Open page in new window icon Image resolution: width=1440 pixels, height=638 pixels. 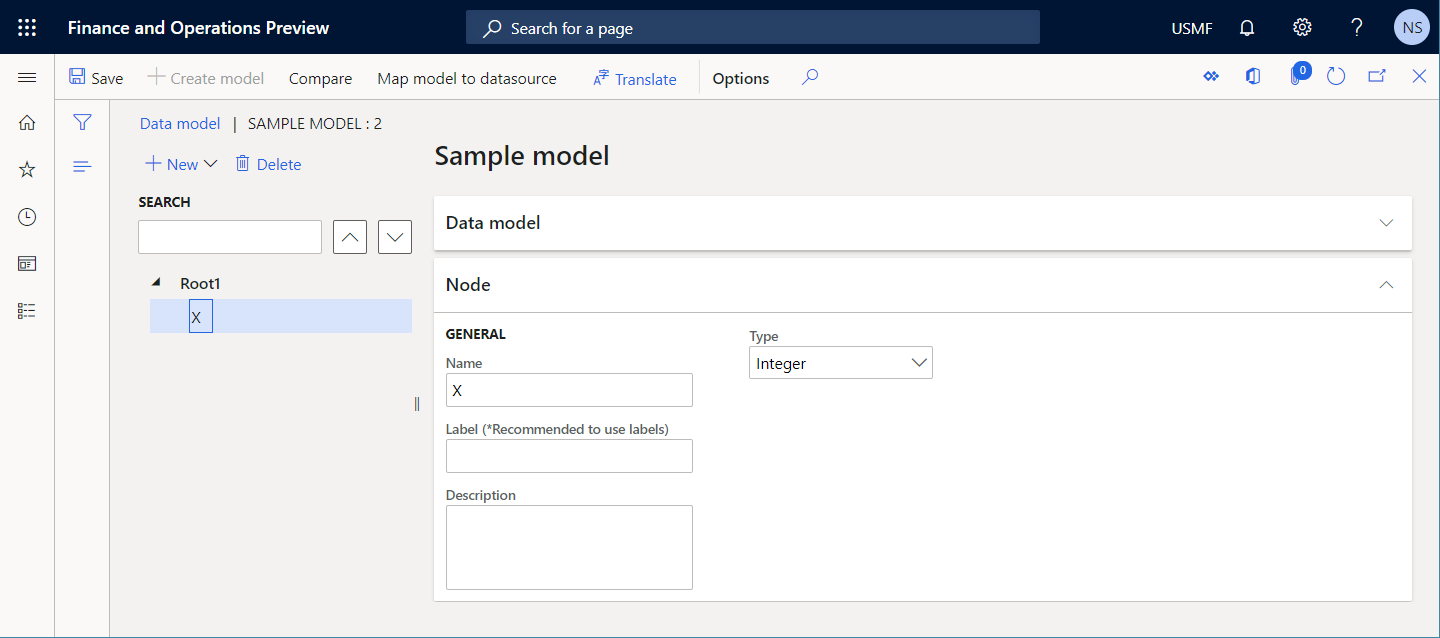pos(1377,75)
